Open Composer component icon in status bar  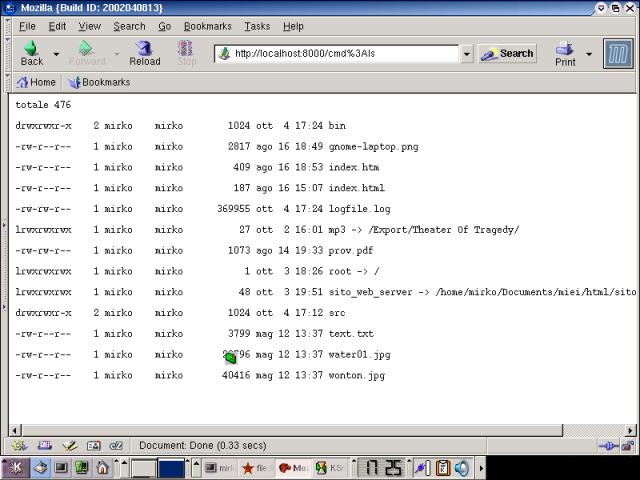[69, 445]
